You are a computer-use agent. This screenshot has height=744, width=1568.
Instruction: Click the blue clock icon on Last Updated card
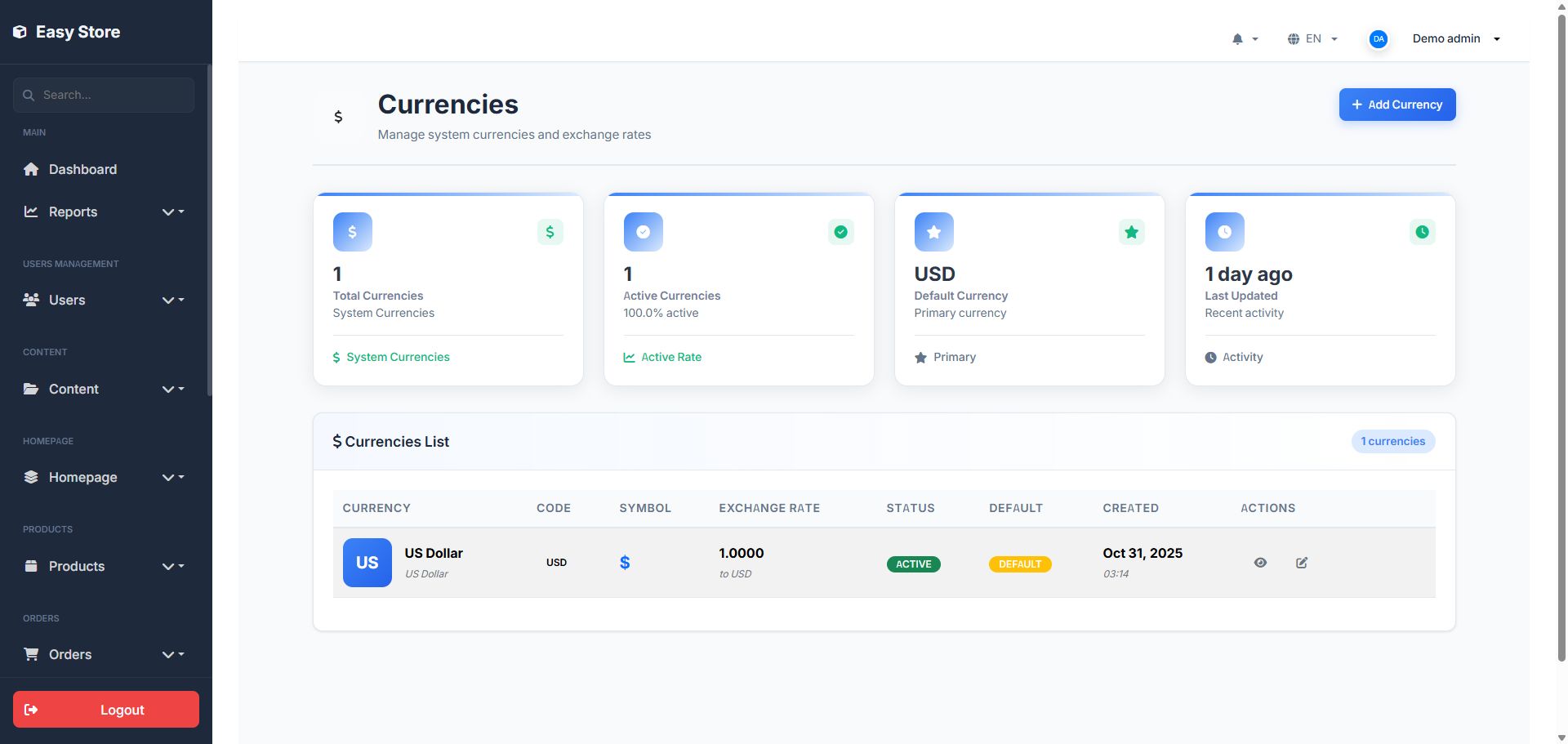pyautogui.click(x=1225, y=232)
